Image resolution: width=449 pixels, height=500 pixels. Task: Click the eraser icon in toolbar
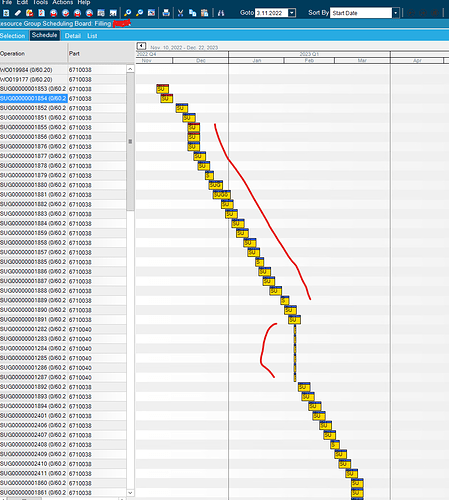(18, 13)
